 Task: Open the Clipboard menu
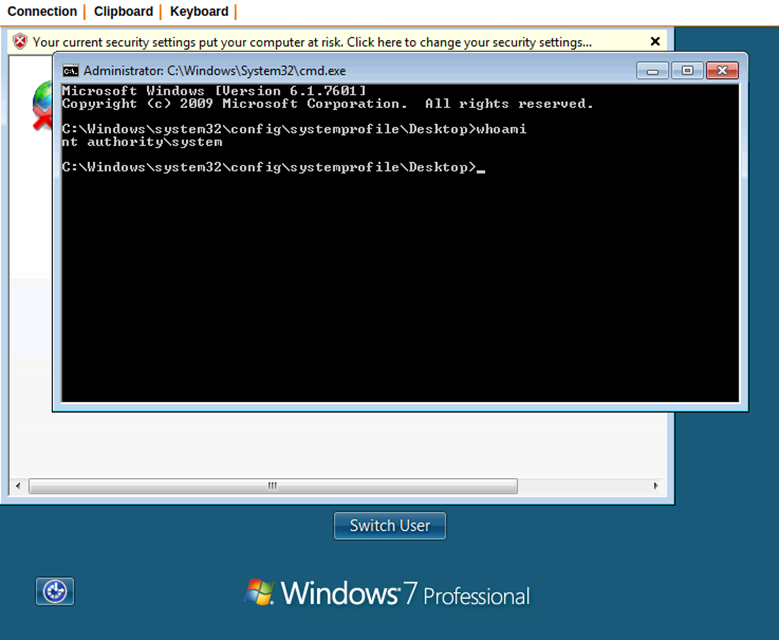click(x=123, y=11)
